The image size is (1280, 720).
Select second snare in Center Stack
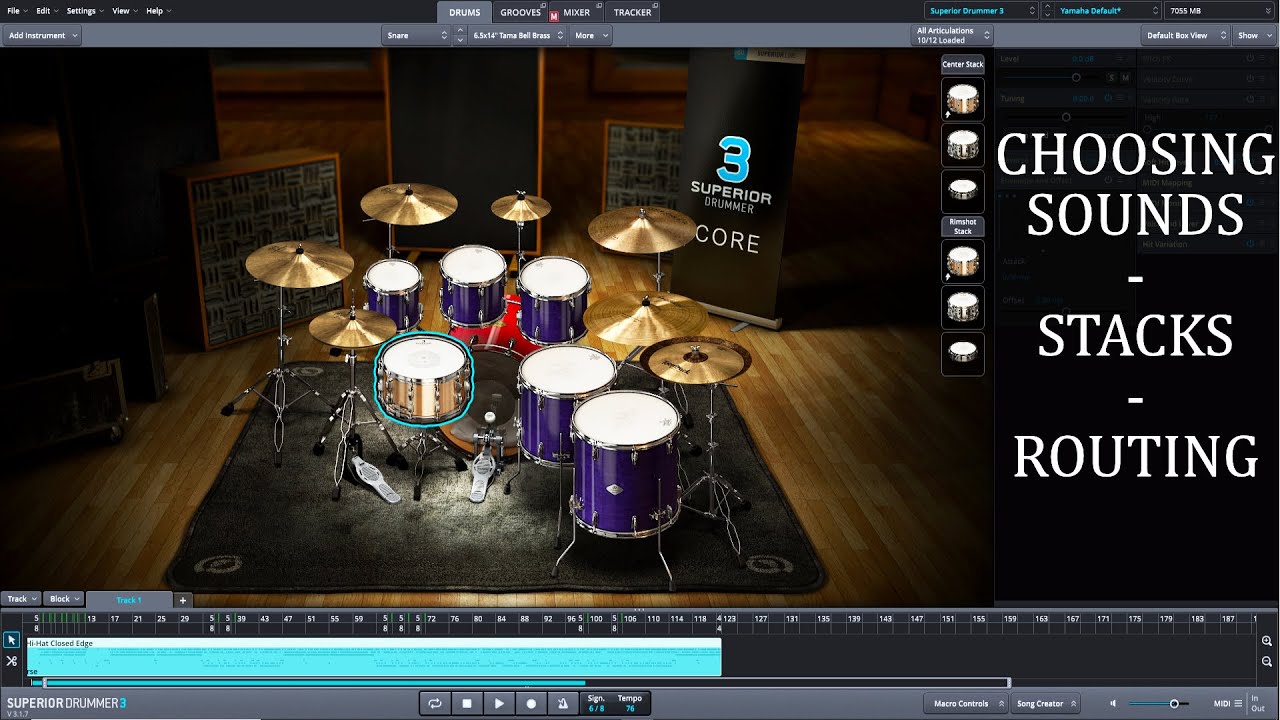pos(963,145)
